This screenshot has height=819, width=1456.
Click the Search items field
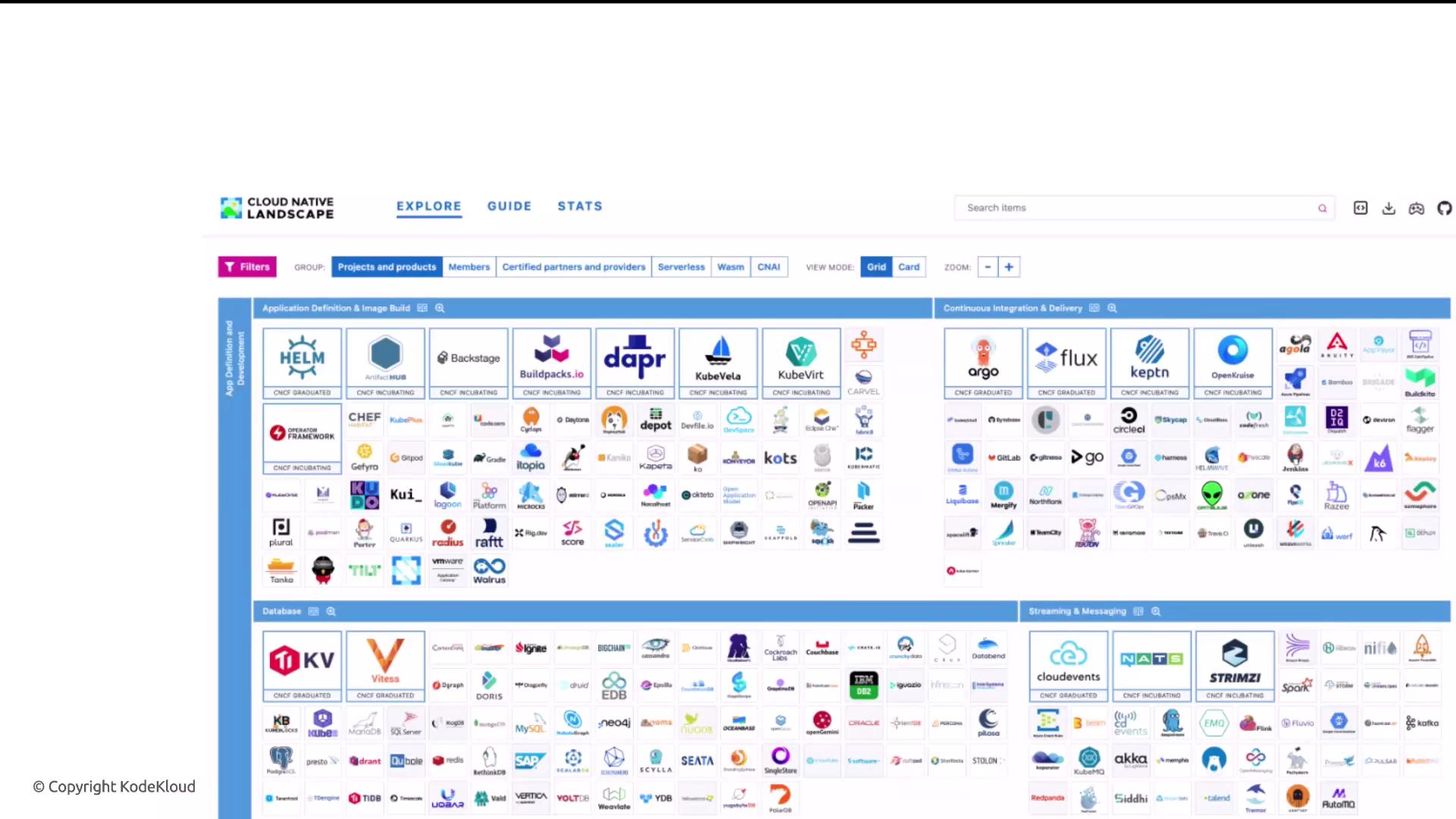[1144, 208]
